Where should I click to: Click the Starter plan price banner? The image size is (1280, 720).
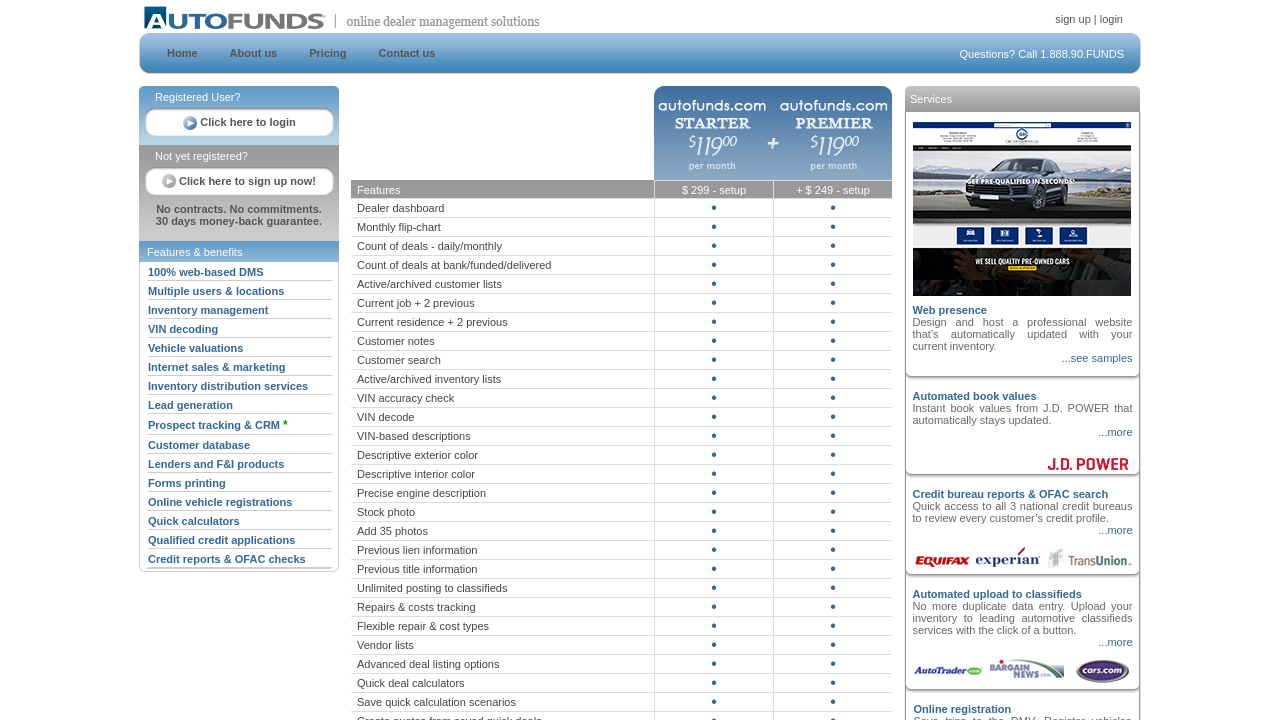[712, 133]
